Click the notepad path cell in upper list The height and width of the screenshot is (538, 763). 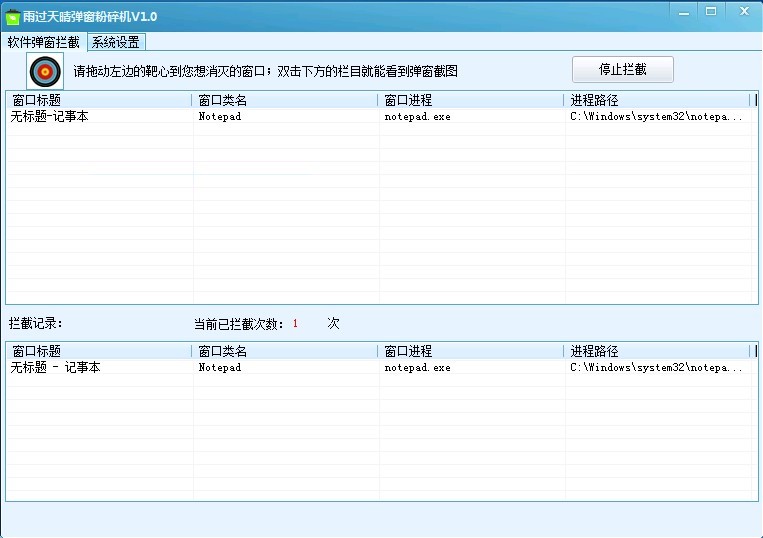[x=656, y=116]
